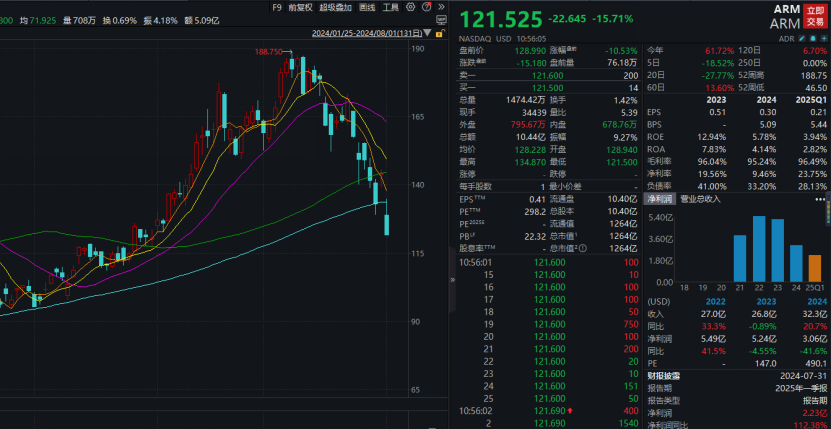The height and width of the screenshot is (429, 831).
Task: Toggle the yellow date range lock
Action: click(x=439, y=33)
